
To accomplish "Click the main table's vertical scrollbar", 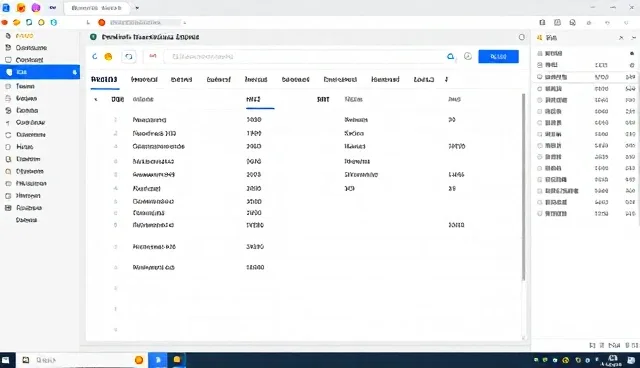I will [x=523, y=186].
